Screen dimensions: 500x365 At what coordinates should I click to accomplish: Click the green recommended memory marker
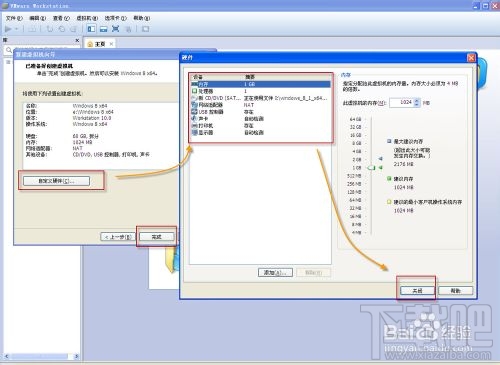click(x=380, y=167)
